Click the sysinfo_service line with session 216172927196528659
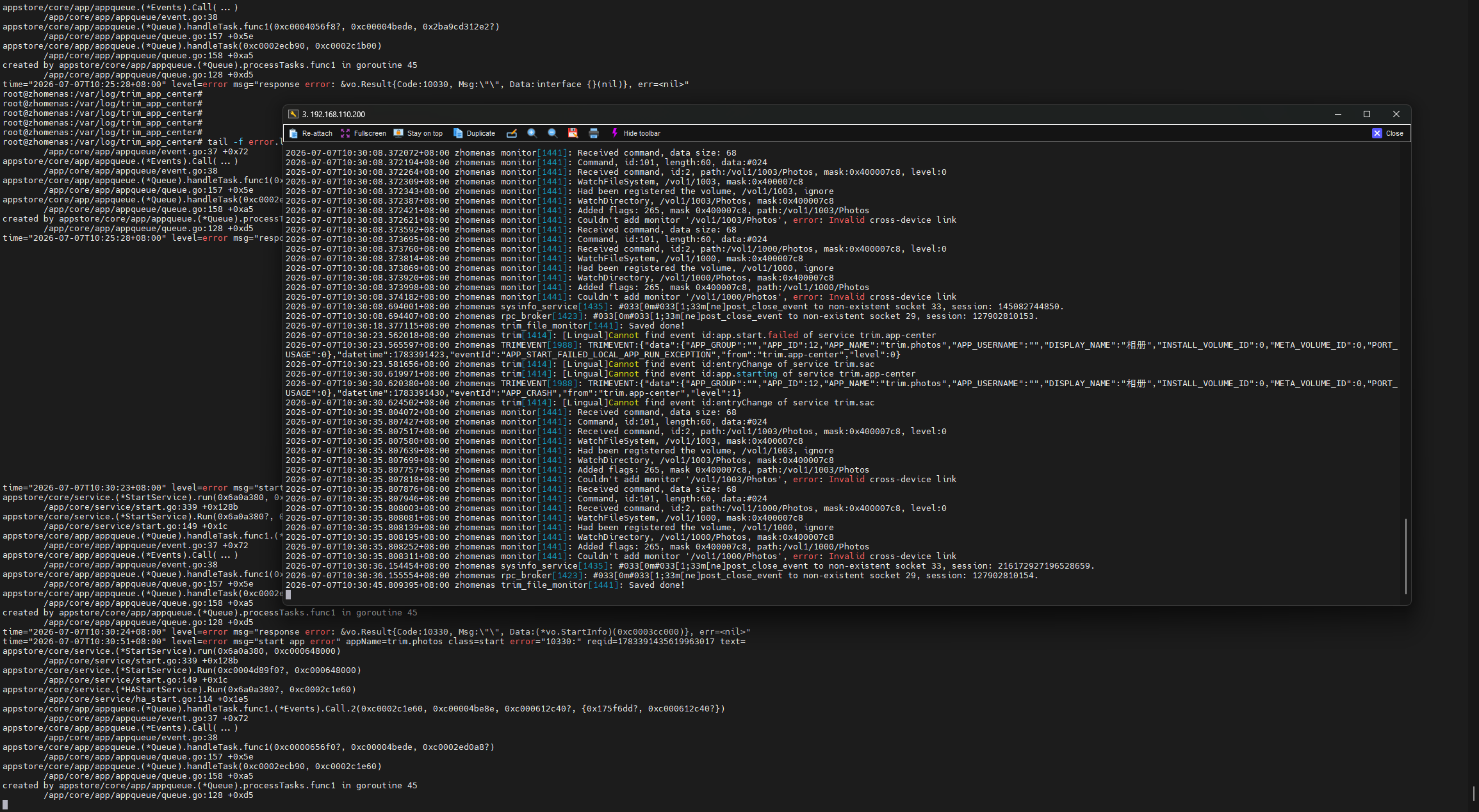 [690, 566]
